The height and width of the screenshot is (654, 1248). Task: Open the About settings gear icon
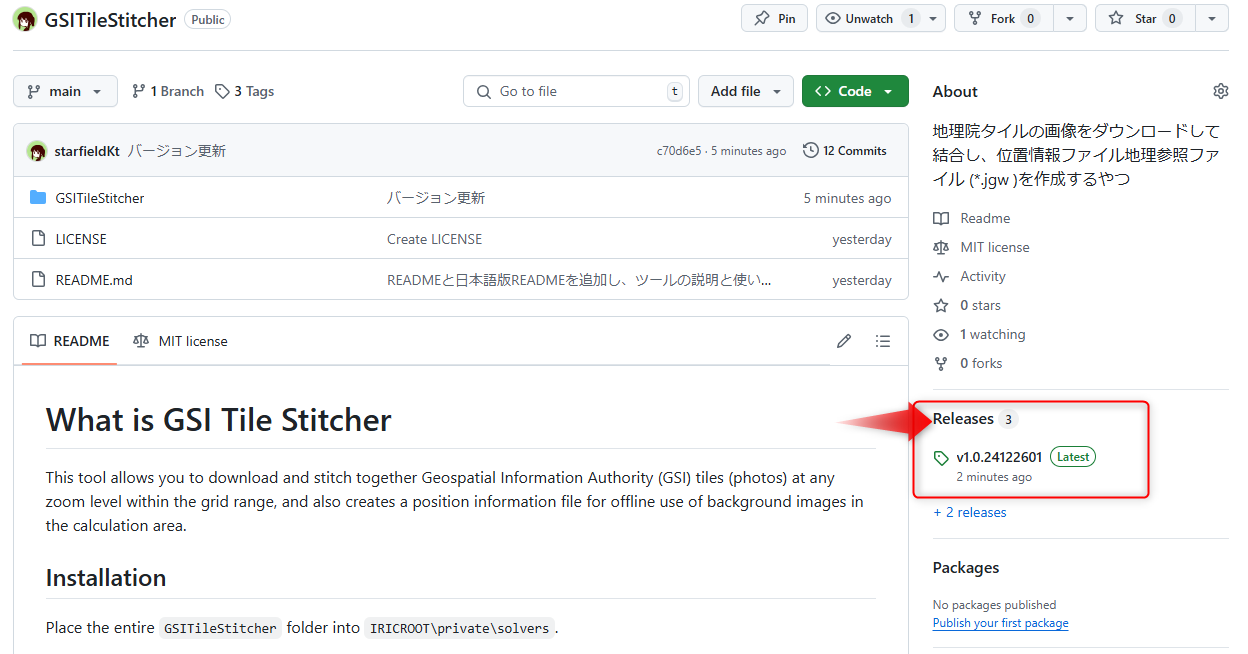tap(1220, 91)
